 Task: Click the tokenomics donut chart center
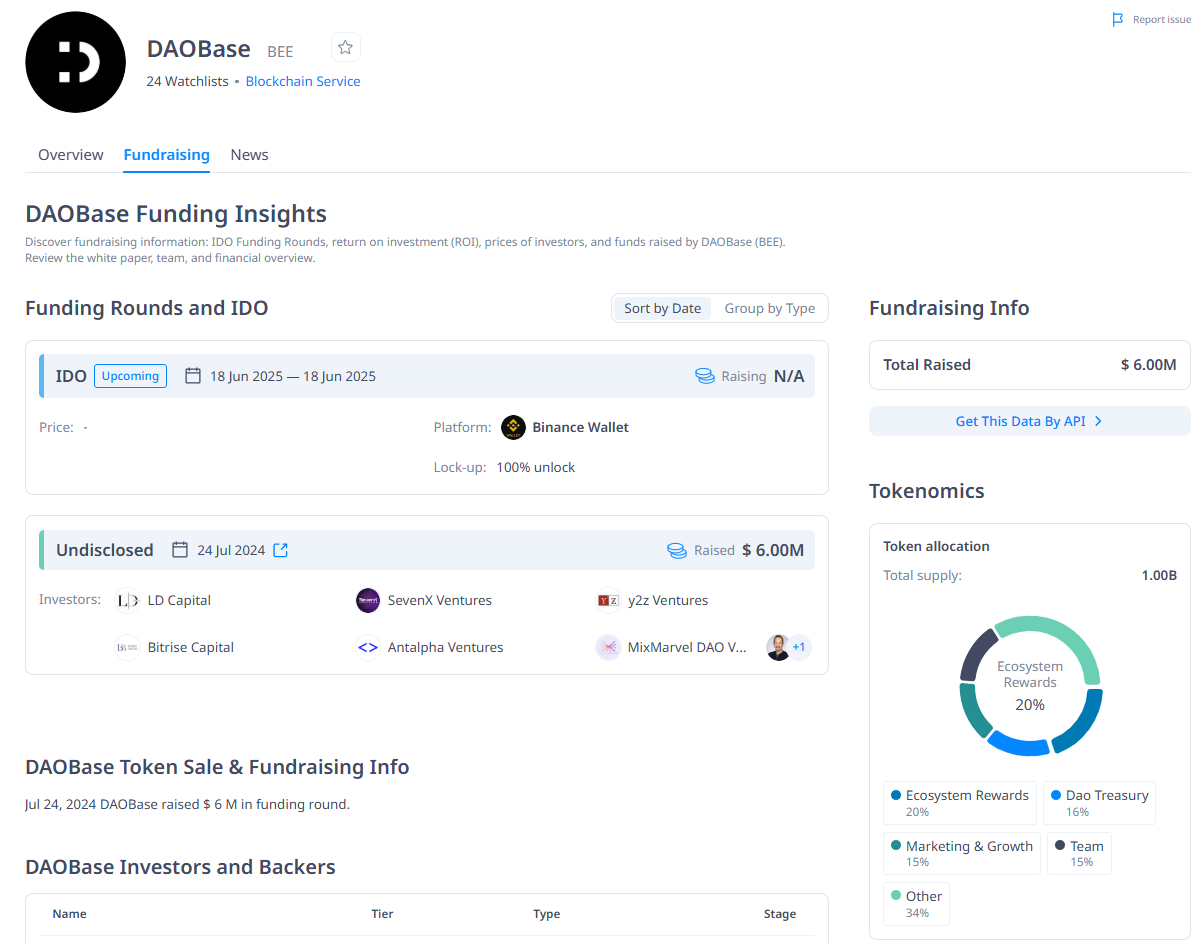(x=1030, y=685)
